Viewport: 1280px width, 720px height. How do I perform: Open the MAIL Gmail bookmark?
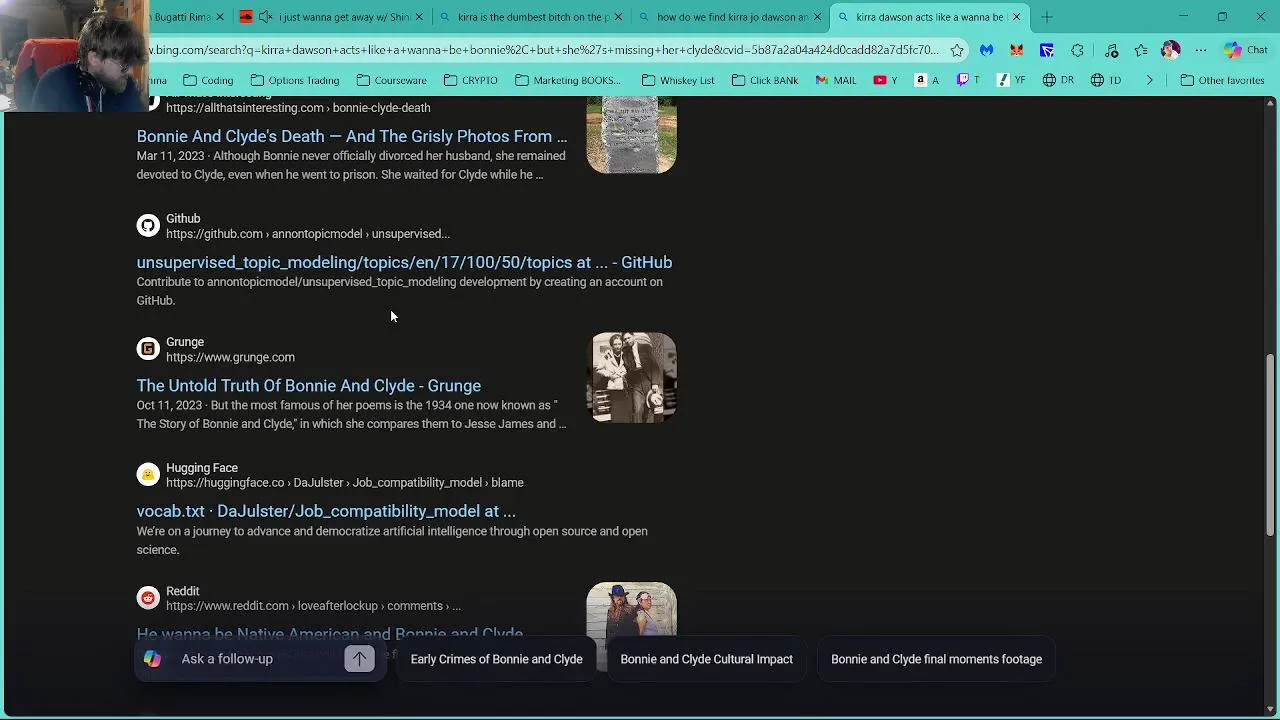point(836,80)
